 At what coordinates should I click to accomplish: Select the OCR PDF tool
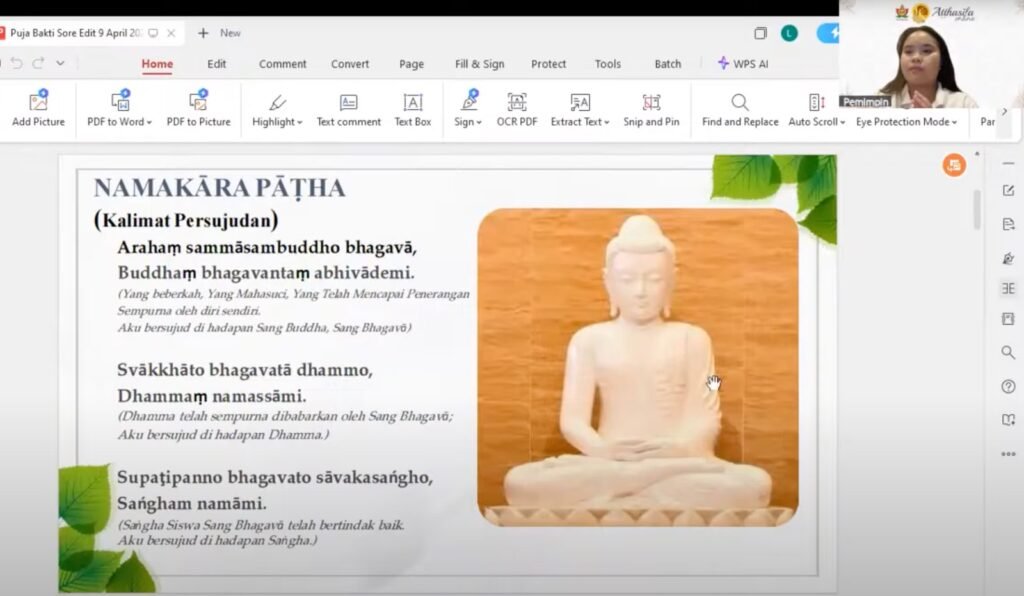[517, 110]
